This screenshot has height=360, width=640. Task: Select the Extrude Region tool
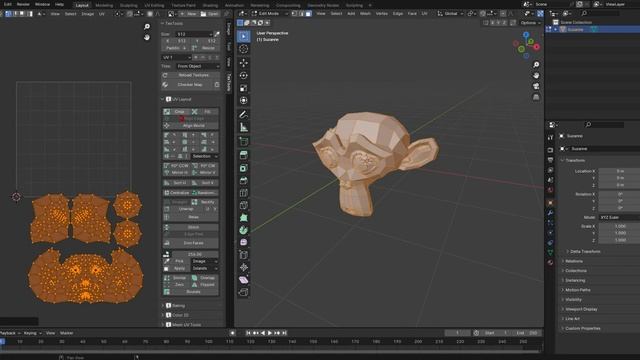244,155
